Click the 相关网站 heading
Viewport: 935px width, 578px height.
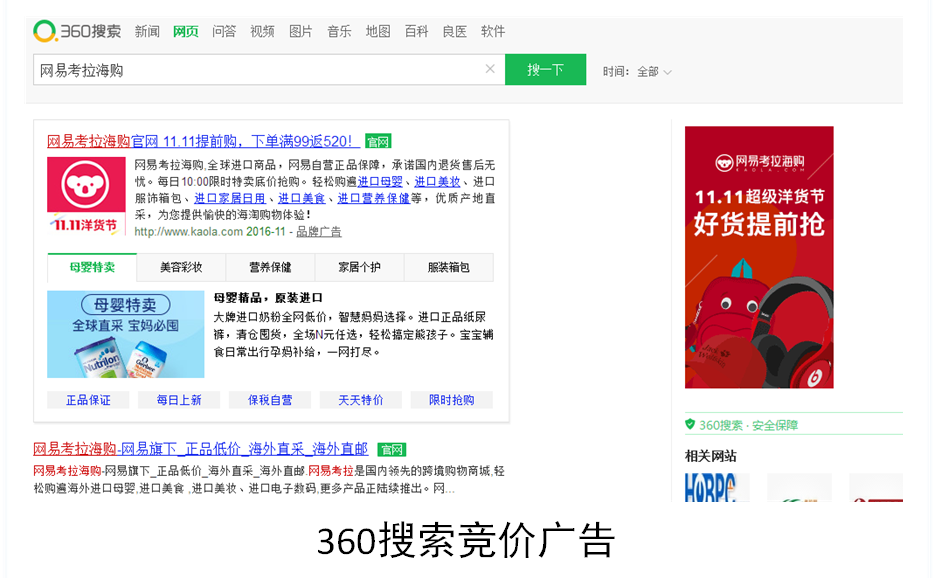[710, 456]
